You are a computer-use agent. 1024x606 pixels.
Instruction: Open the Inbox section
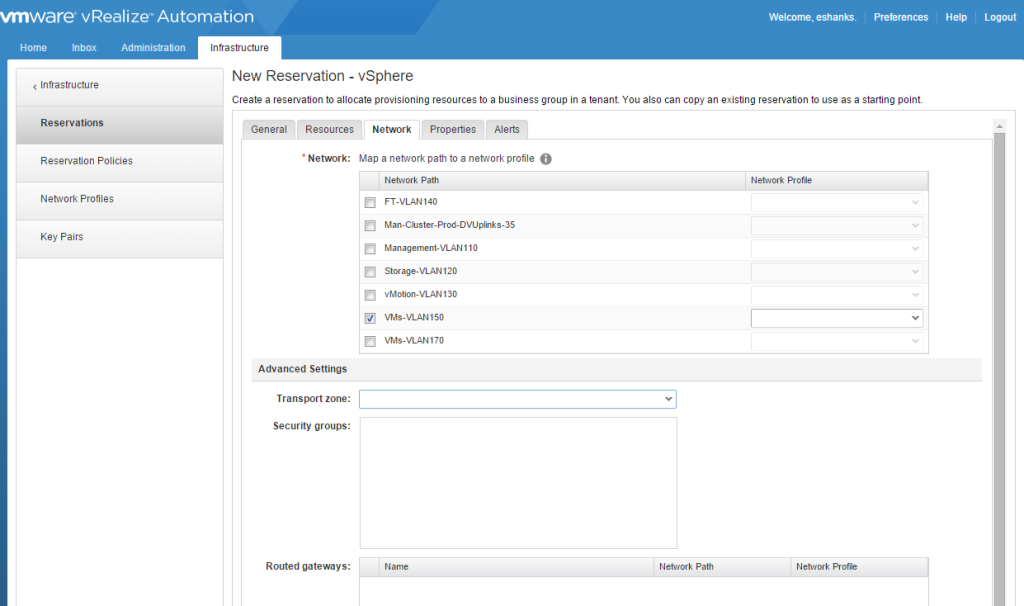(x=84, y=47)
